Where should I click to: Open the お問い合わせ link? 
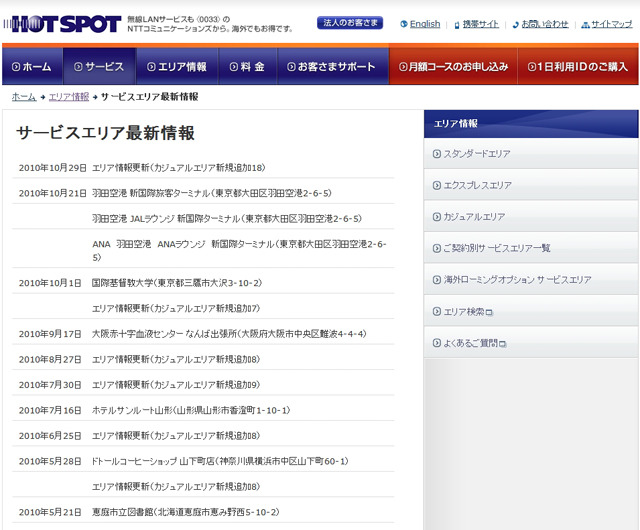click(x=545, y=24)
